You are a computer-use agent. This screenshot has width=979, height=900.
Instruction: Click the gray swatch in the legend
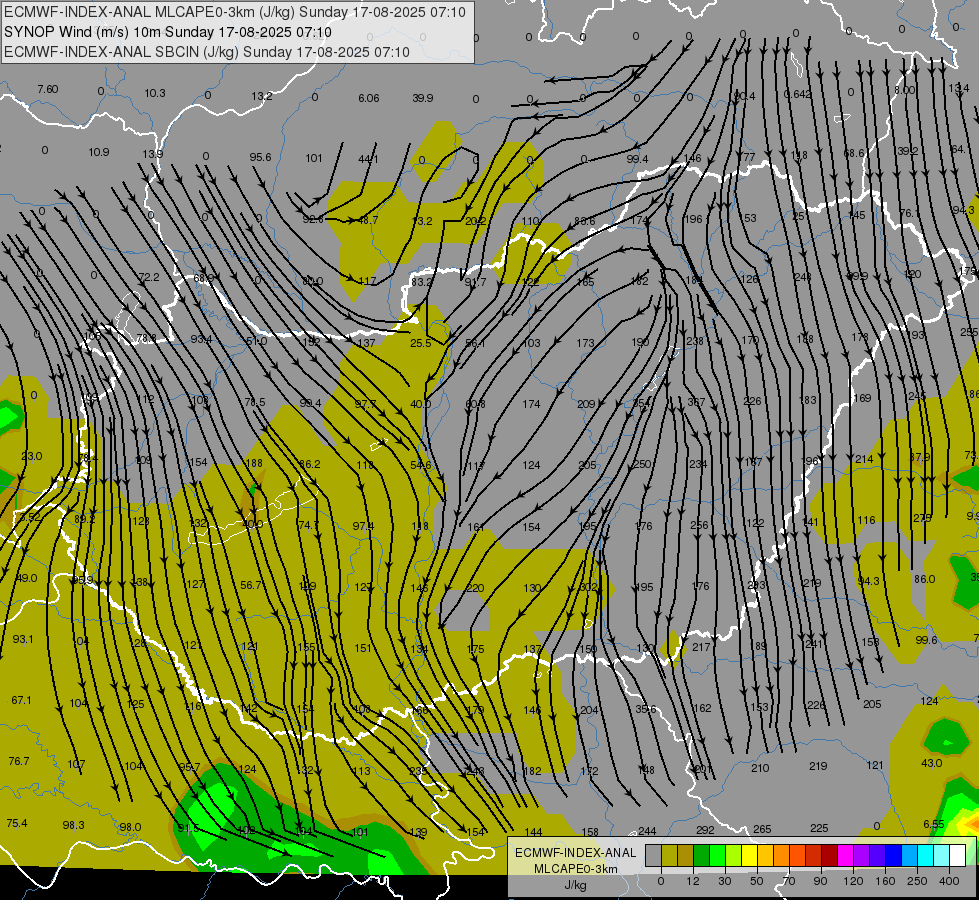tap(654, 855)
